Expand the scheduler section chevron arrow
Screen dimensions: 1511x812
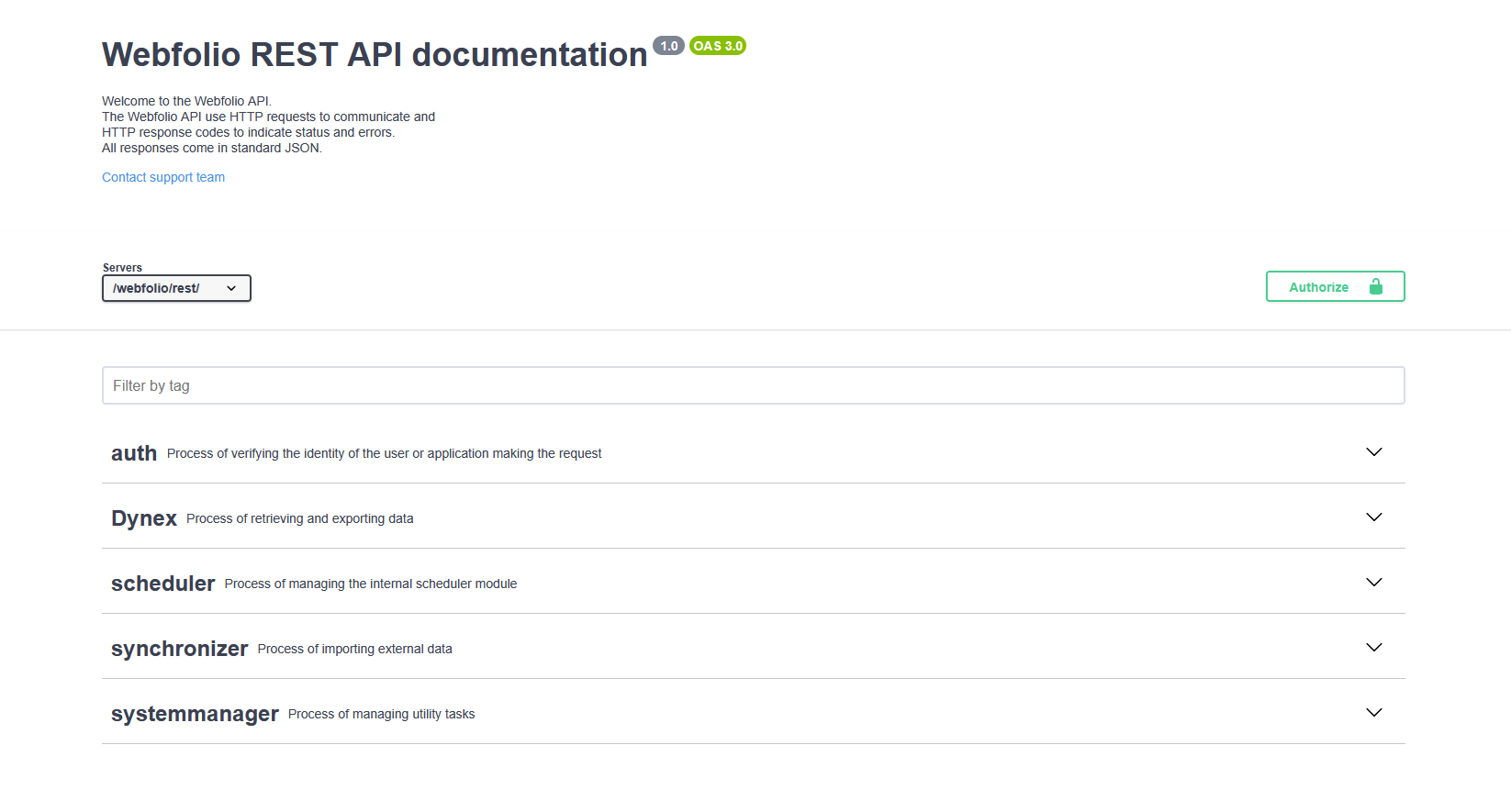[1373, 583]
